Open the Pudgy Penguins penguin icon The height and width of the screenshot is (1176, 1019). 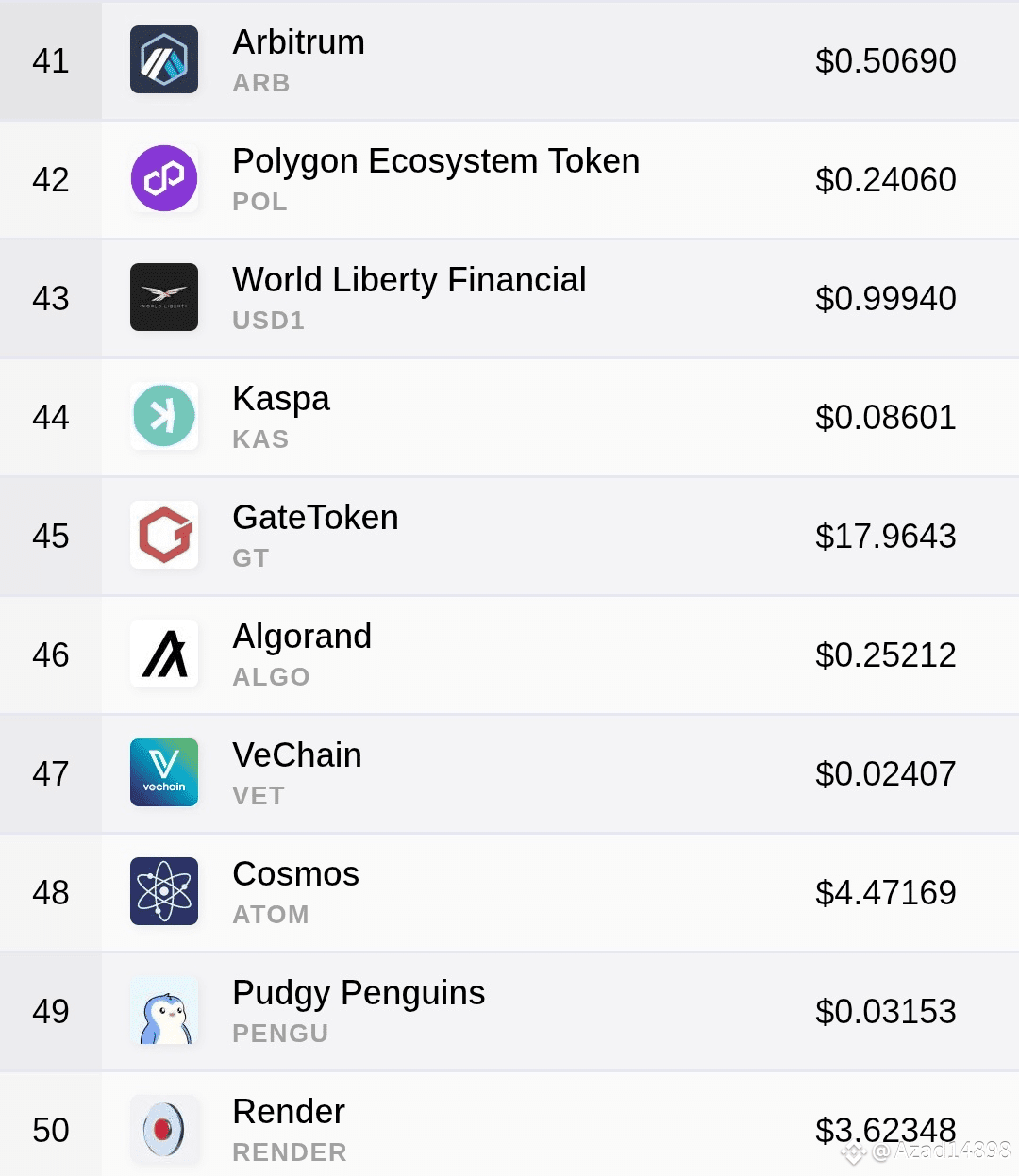point(164,1010)
